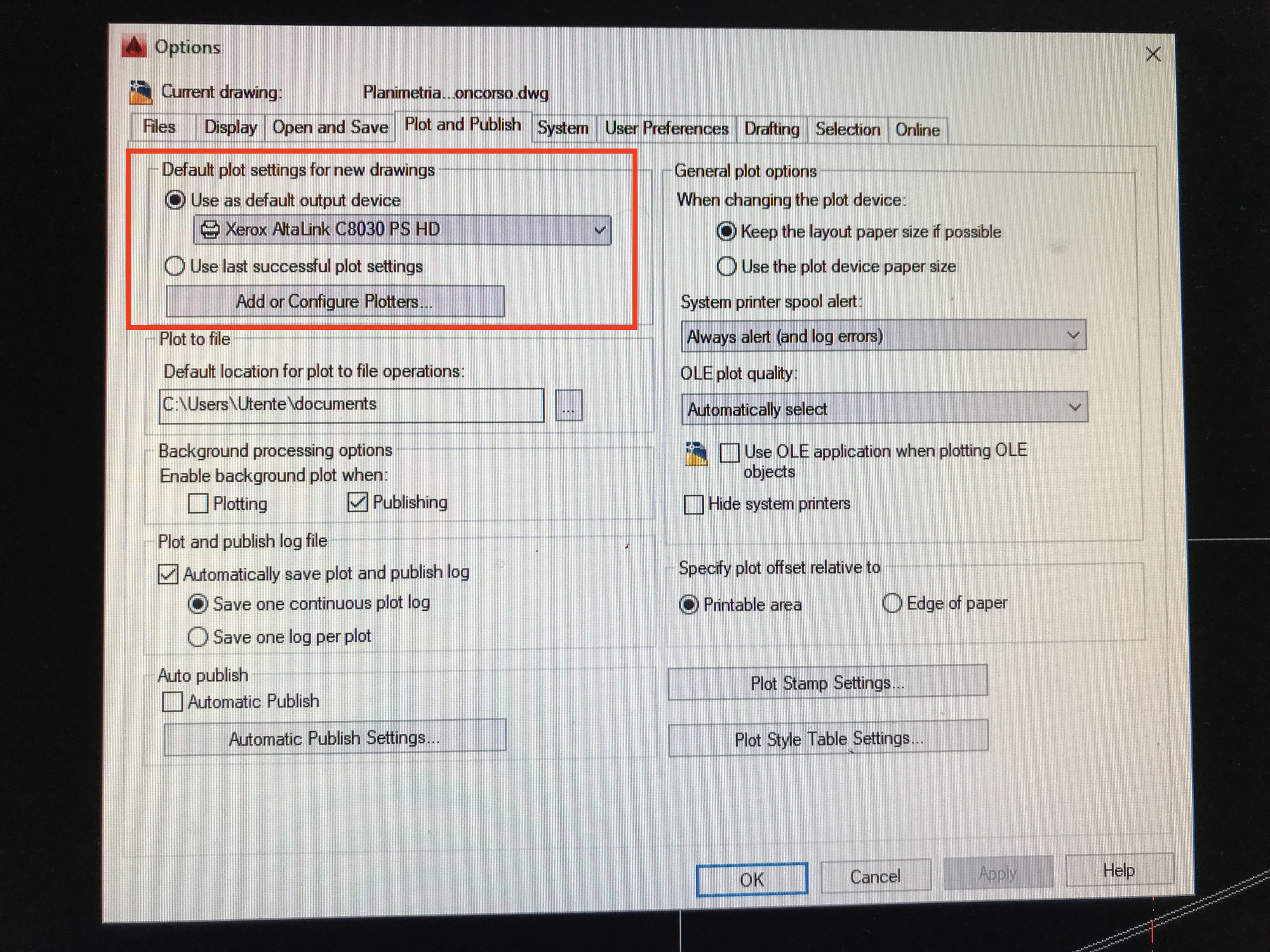Switch to the Files tab
The width and height of the screenshot is (1270, 952).
tap(159, 126)
